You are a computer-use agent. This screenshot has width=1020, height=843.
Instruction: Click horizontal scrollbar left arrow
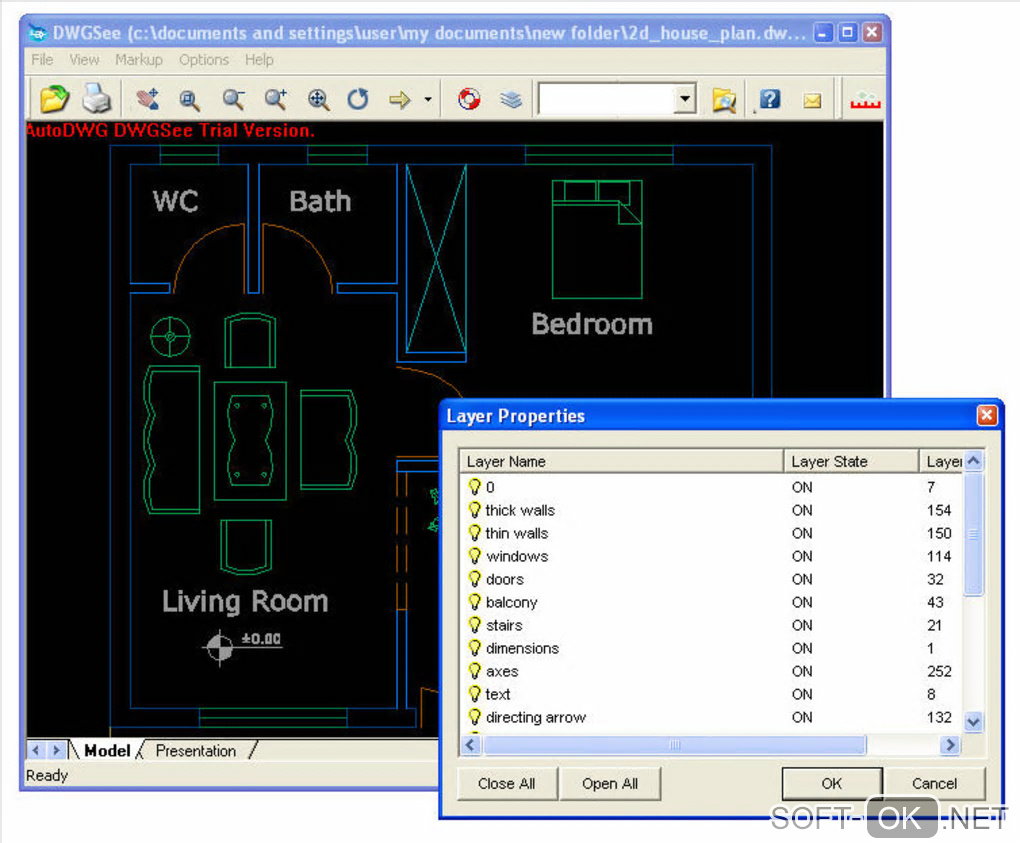coord(470,745)
